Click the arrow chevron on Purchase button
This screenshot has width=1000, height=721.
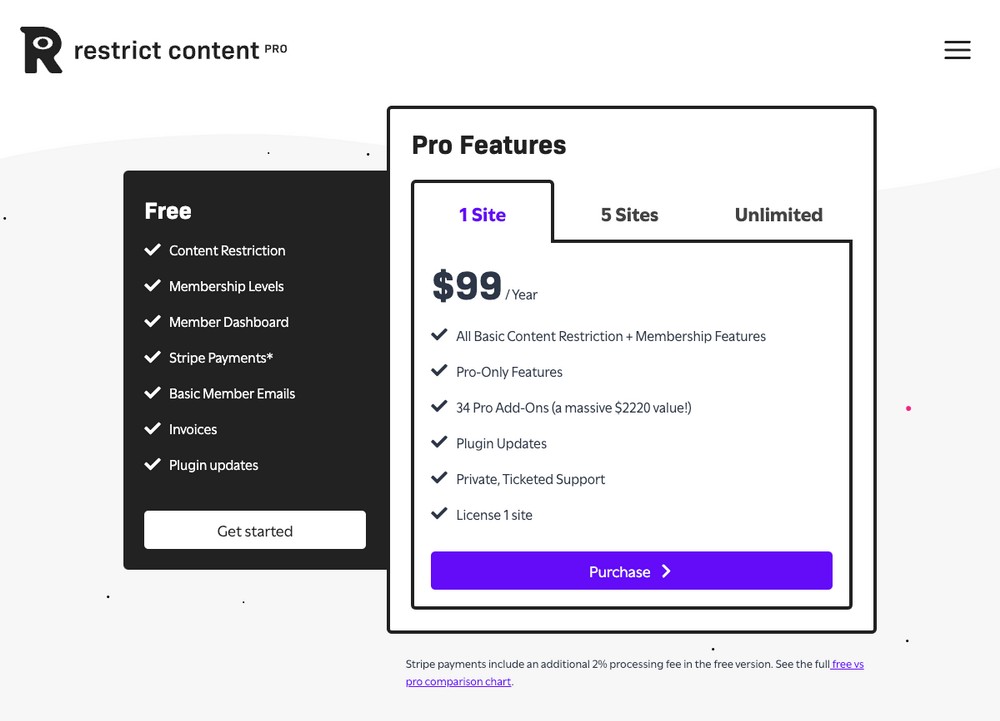click(x=666, y=571)
